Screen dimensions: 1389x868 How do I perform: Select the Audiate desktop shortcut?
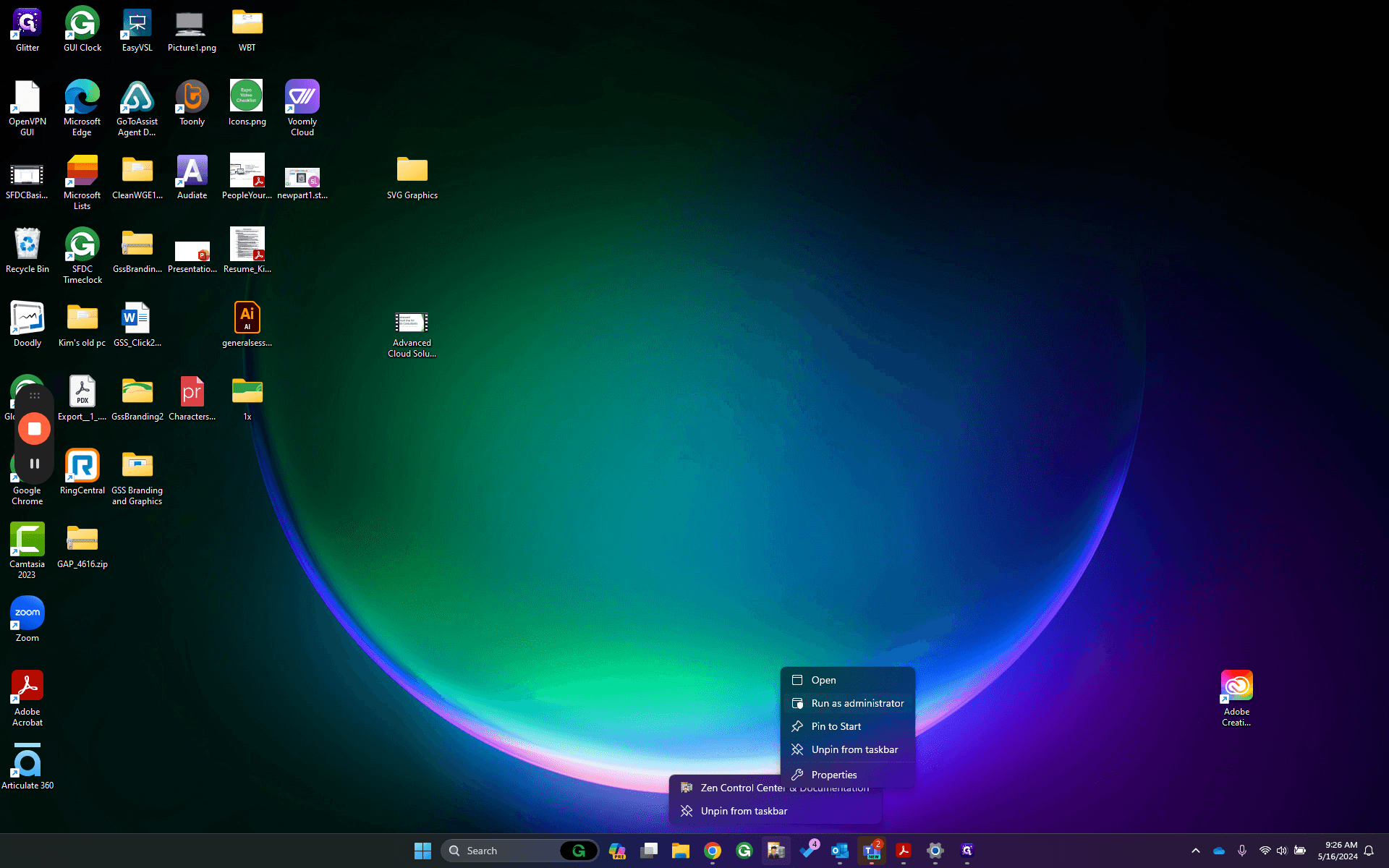[x=192, y=177]
